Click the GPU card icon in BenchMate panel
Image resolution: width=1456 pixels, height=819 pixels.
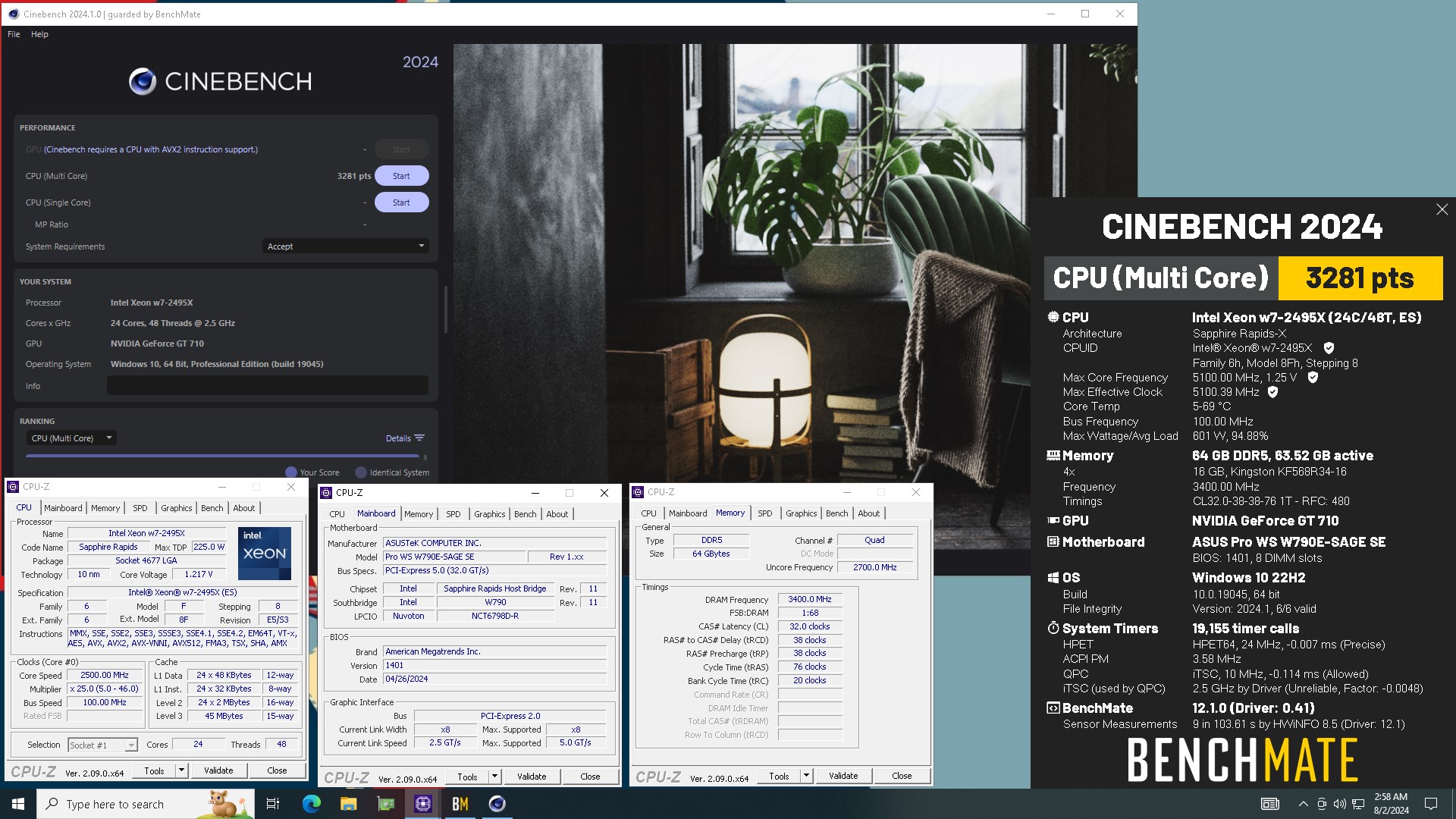click(x=1053, y=521)
